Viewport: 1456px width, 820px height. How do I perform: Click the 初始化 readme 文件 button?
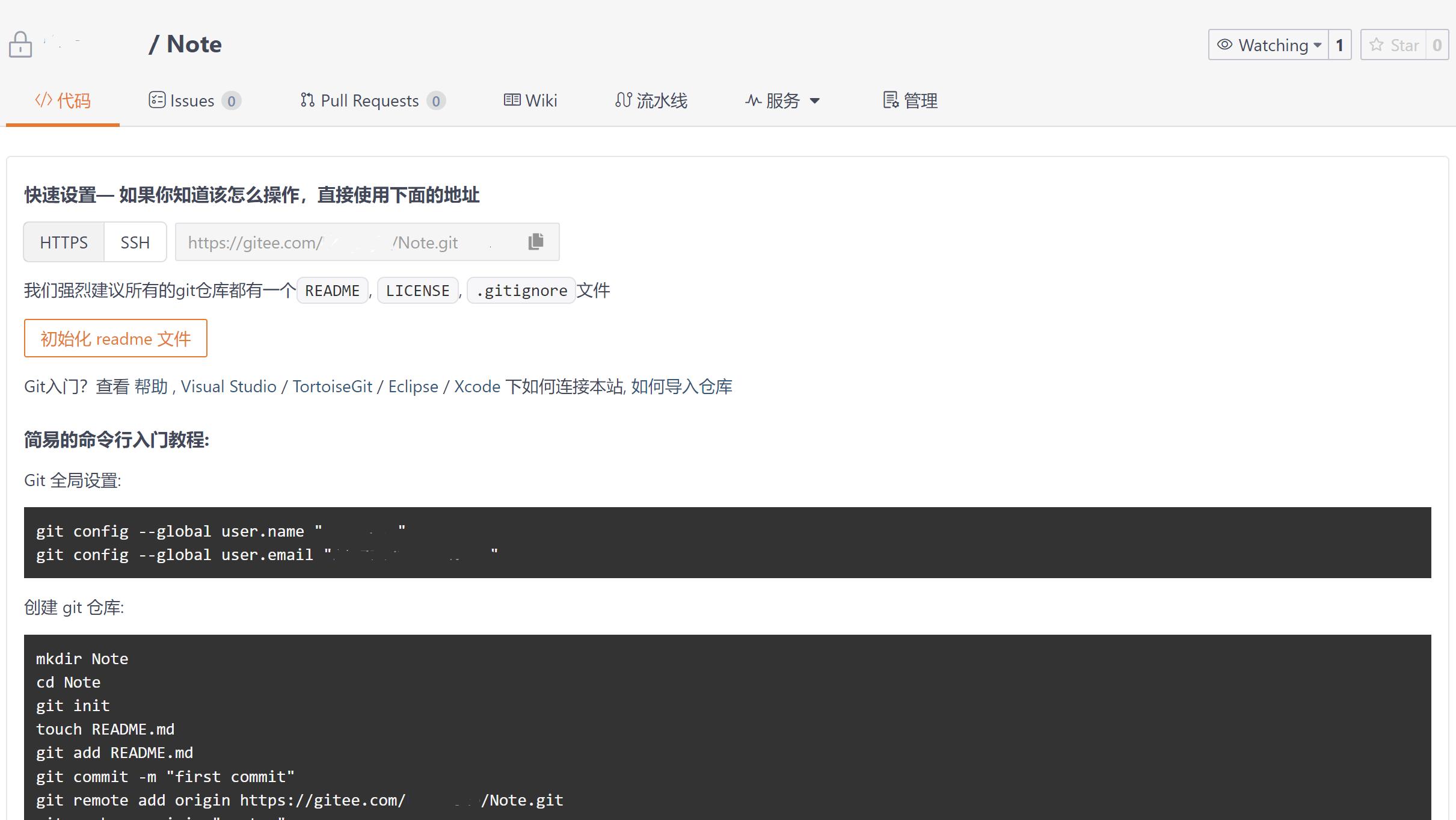tap(115, 339)
